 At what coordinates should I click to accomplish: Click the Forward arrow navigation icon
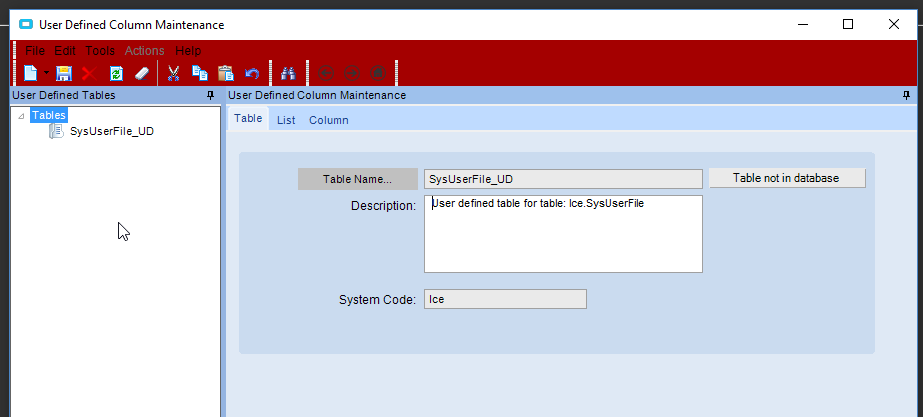(351, 73)
